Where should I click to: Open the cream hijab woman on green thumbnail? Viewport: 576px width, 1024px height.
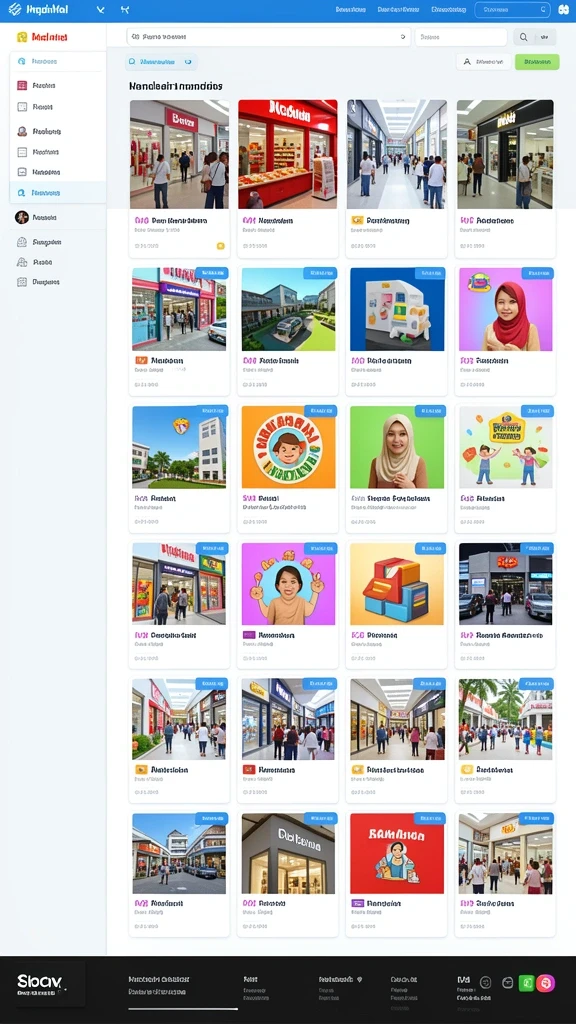pyautogui.click(x=397, y=447)
